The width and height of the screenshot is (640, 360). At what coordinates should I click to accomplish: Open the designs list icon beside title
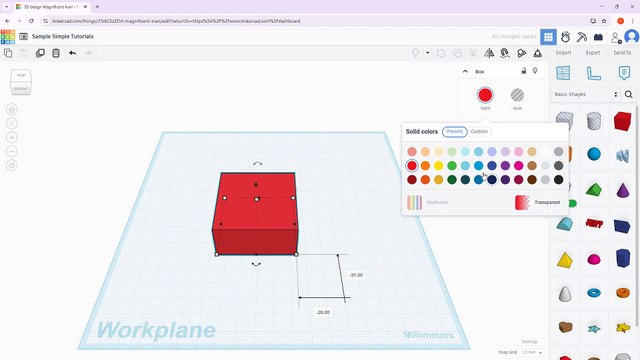click(x=24, y=36)
